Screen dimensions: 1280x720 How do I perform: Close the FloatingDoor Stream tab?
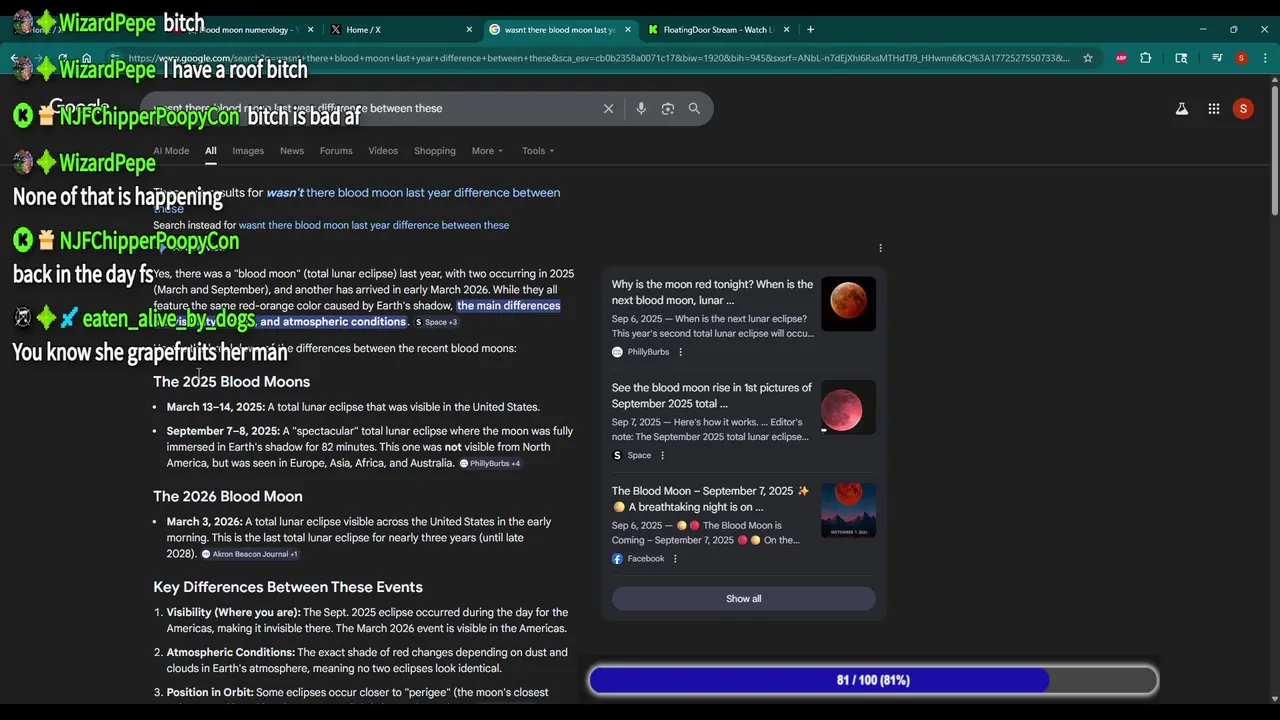pyautogui.click(x=786, y=30)
